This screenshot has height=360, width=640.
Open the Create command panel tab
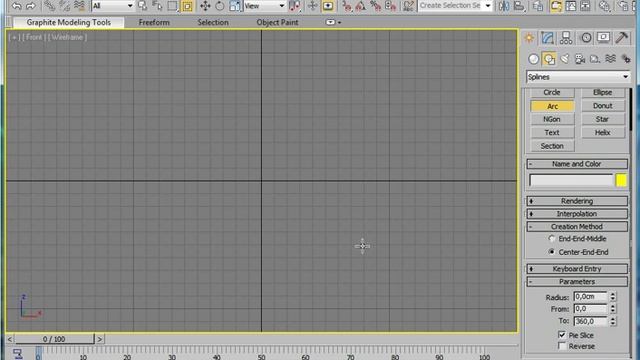coord(529,38)
